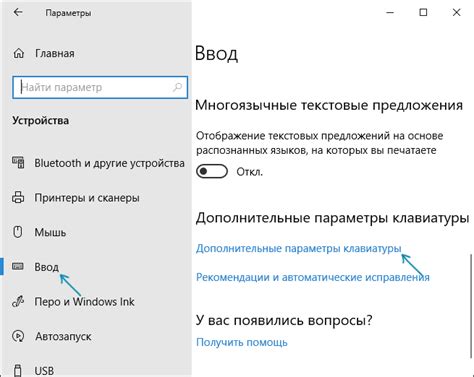Click the back arrow in the Settings header
The image size is (474, 377).
pos(18,12)
